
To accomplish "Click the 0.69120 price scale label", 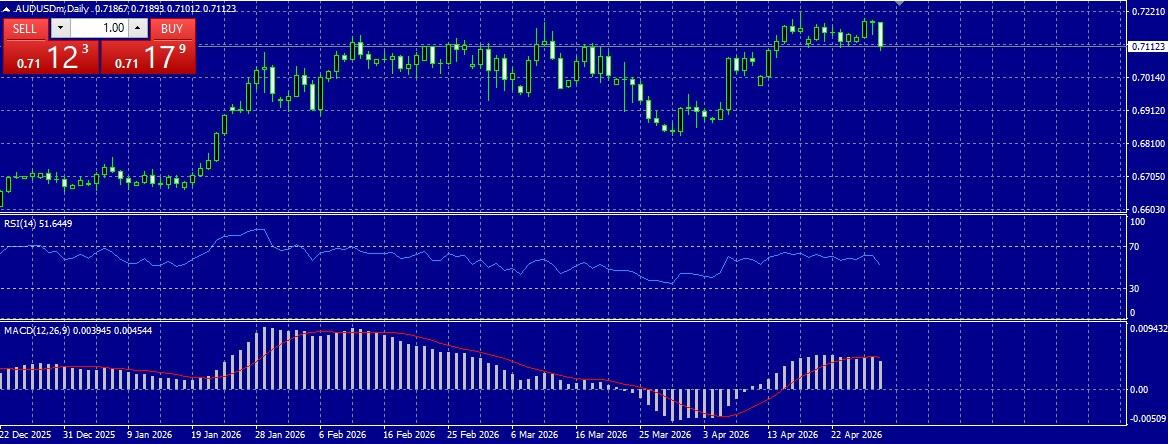I will click(x=1148, y=110).
